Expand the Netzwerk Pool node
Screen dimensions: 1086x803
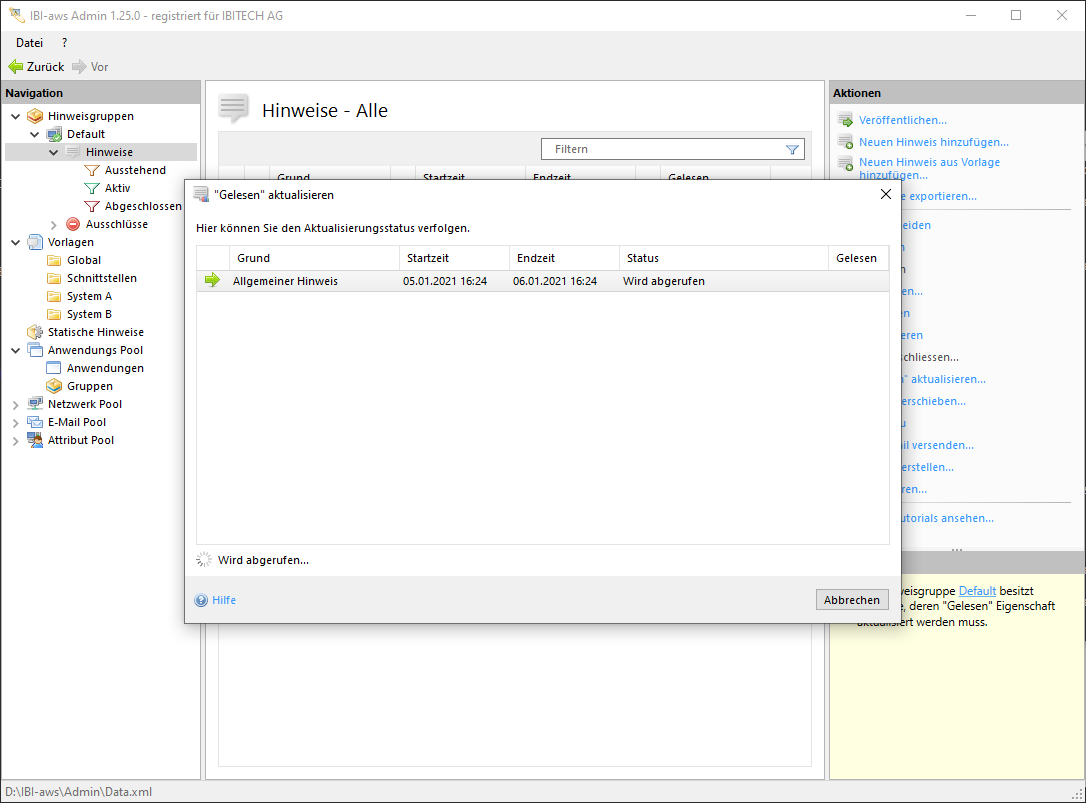coord(15,404)
